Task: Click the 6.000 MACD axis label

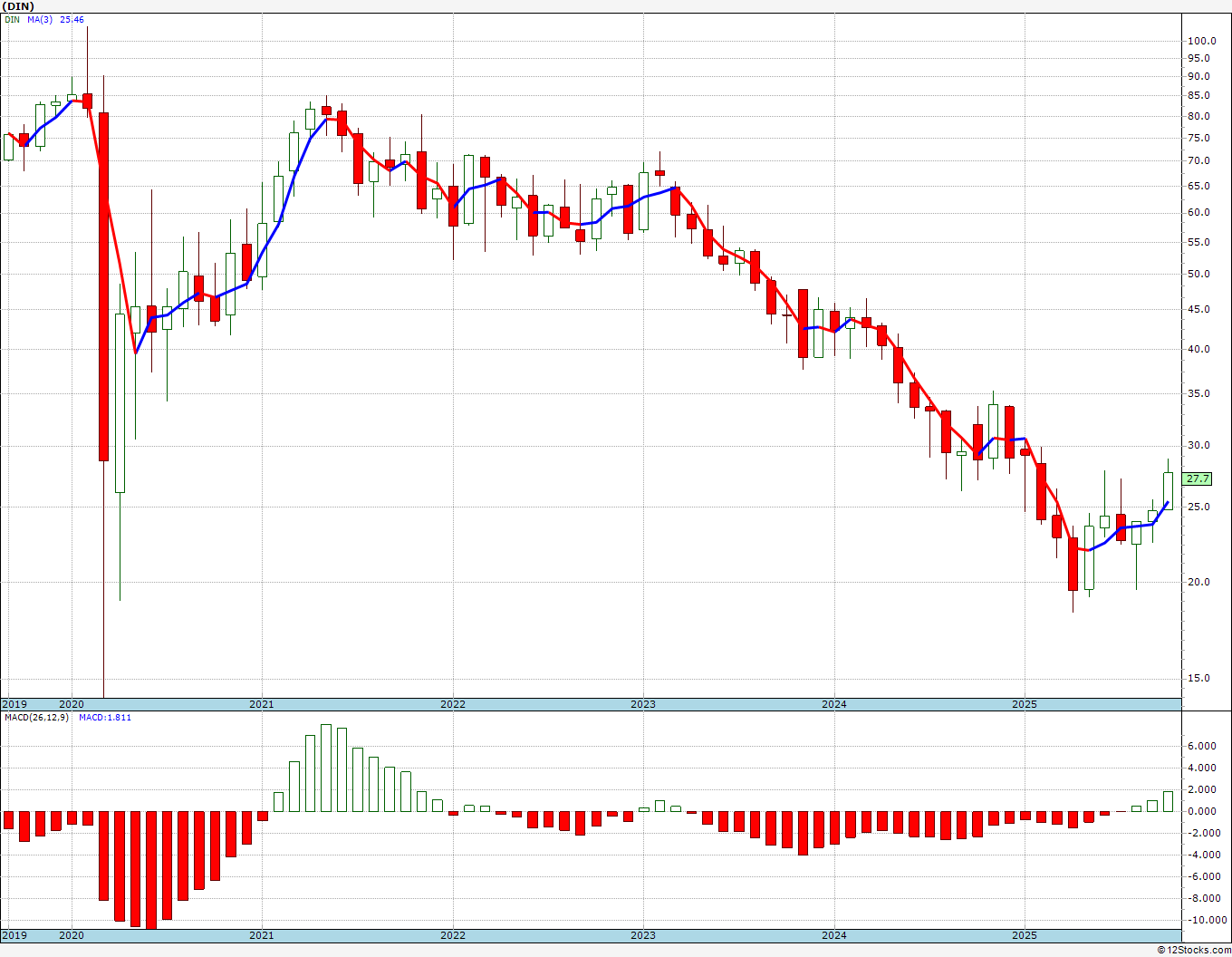Action: point(1201,746)
